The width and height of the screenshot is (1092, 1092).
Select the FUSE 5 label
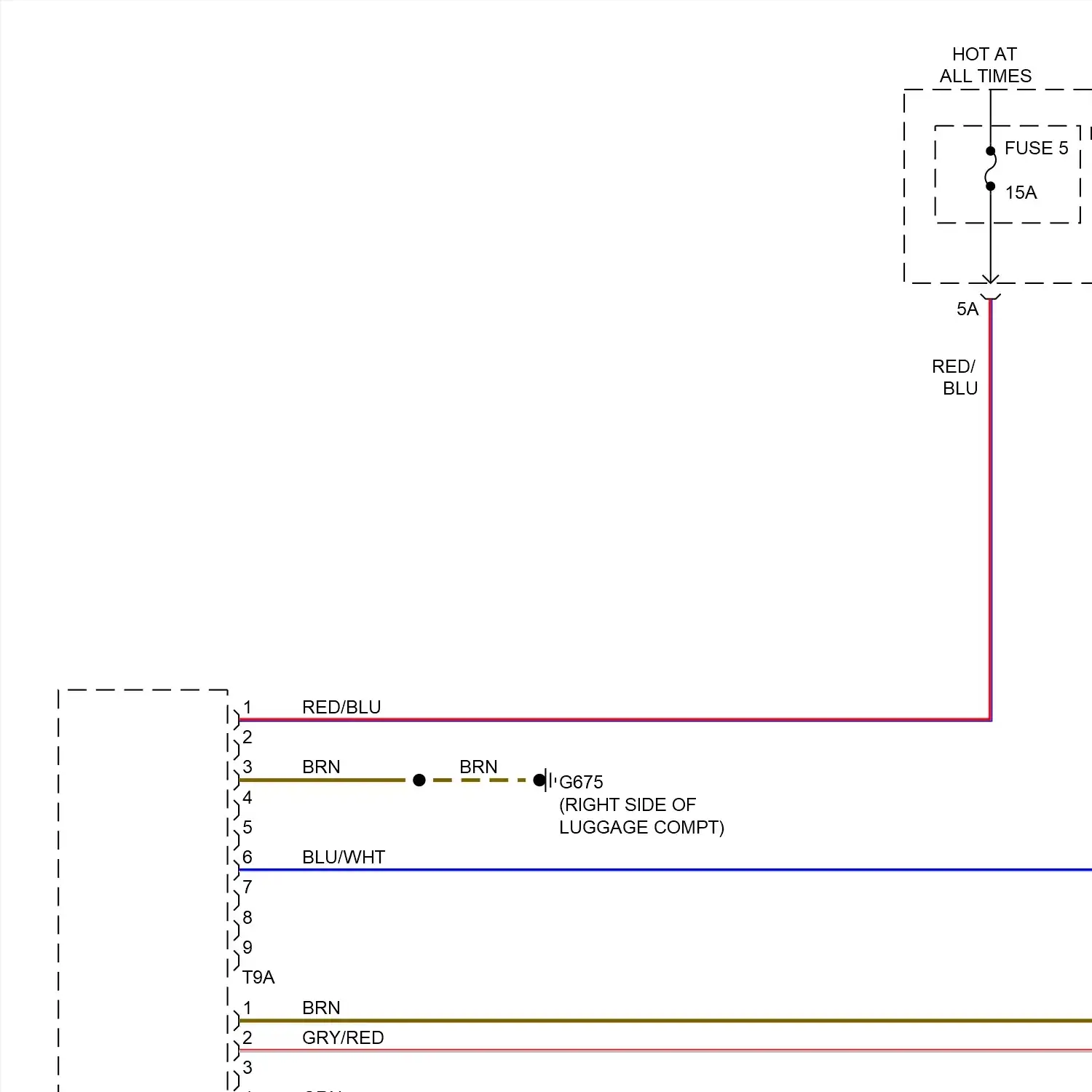(x=1036, y=148)
